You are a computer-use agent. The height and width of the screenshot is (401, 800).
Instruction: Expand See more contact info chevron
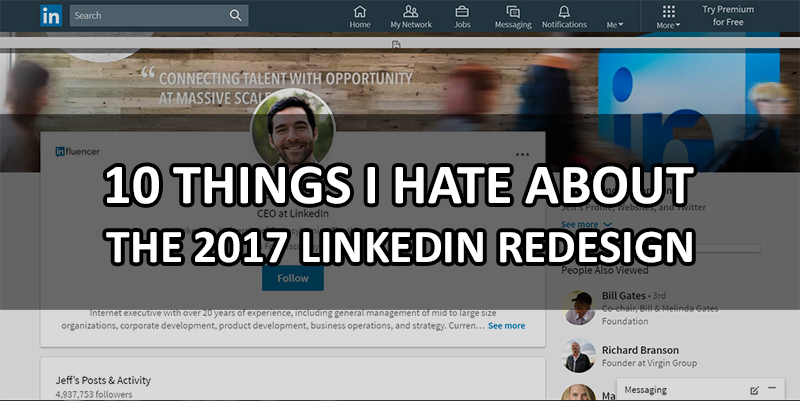607,224
